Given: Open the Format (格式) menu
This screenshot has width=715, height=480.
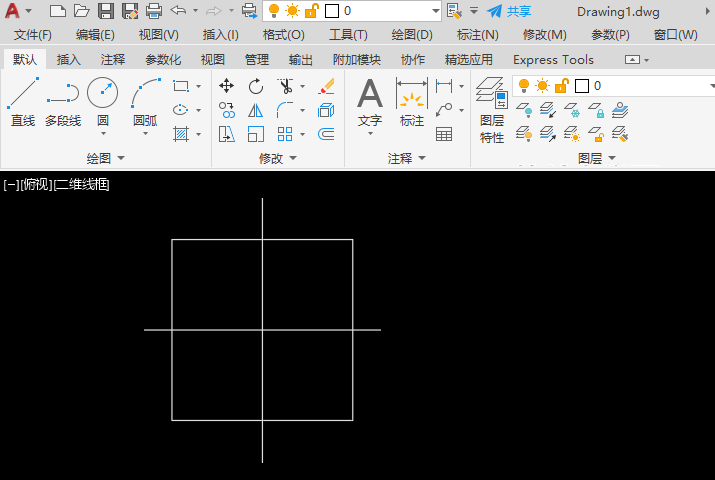Looking at the screenshot, I should tap(284, 35).
